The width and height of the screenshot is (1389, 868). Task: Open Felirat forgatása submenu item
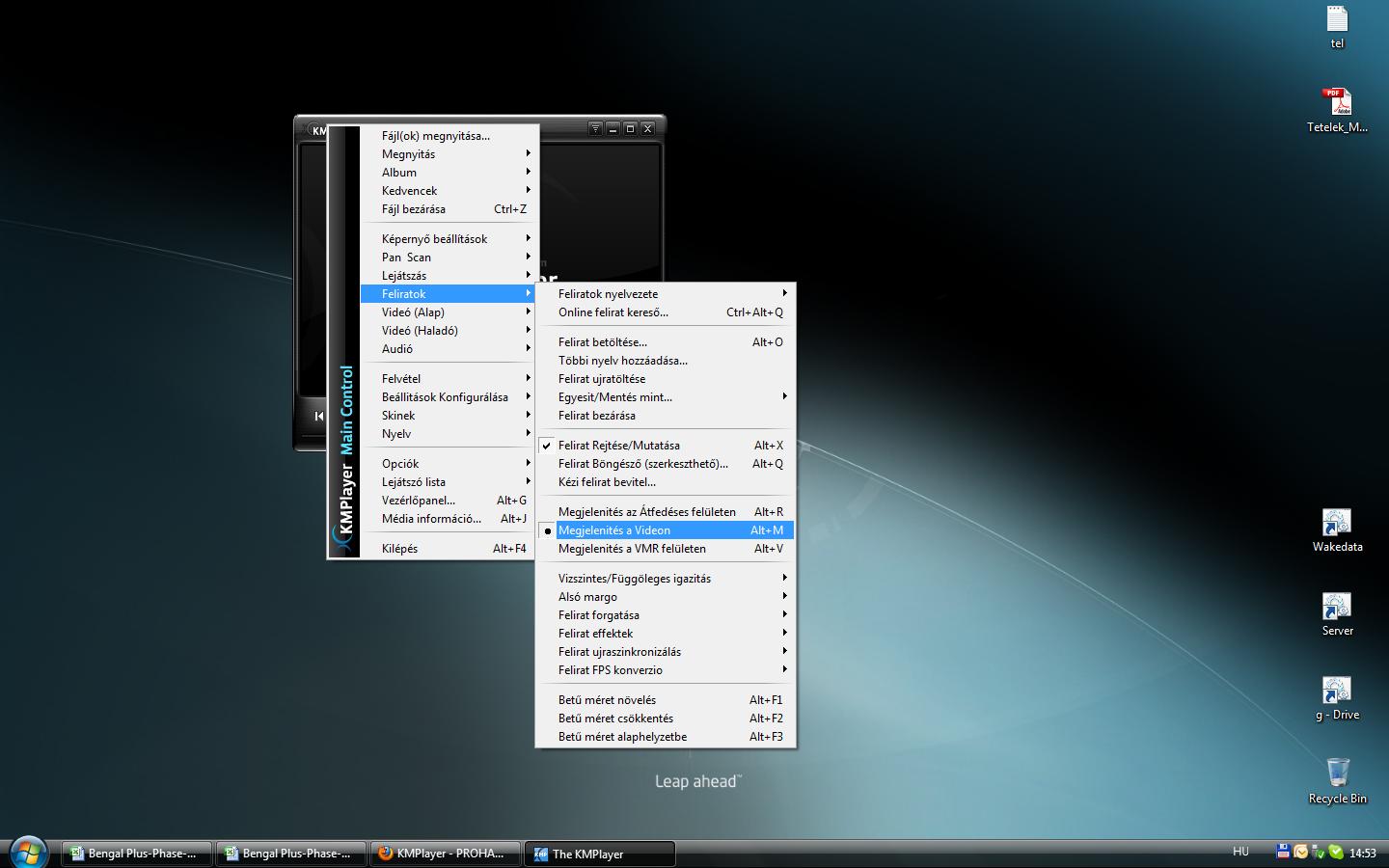[x=666, y=615]
